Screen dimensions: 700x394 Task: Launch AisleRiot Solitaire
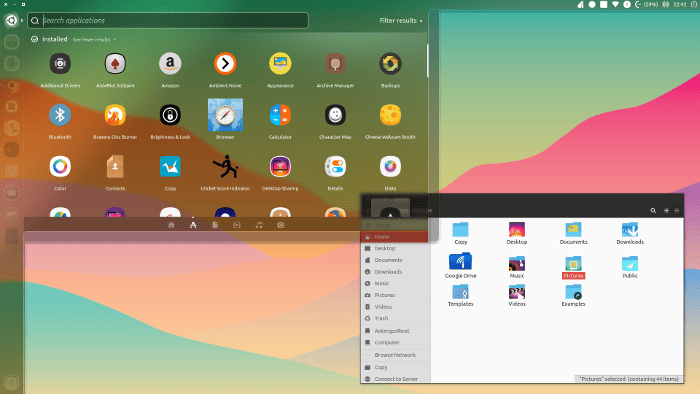[115, 64]
